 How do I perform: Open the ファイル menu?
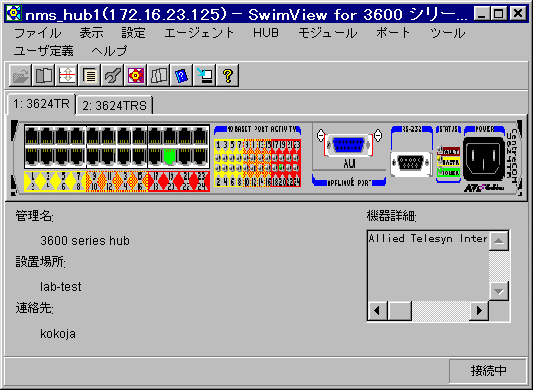click(x=38, y=33)
